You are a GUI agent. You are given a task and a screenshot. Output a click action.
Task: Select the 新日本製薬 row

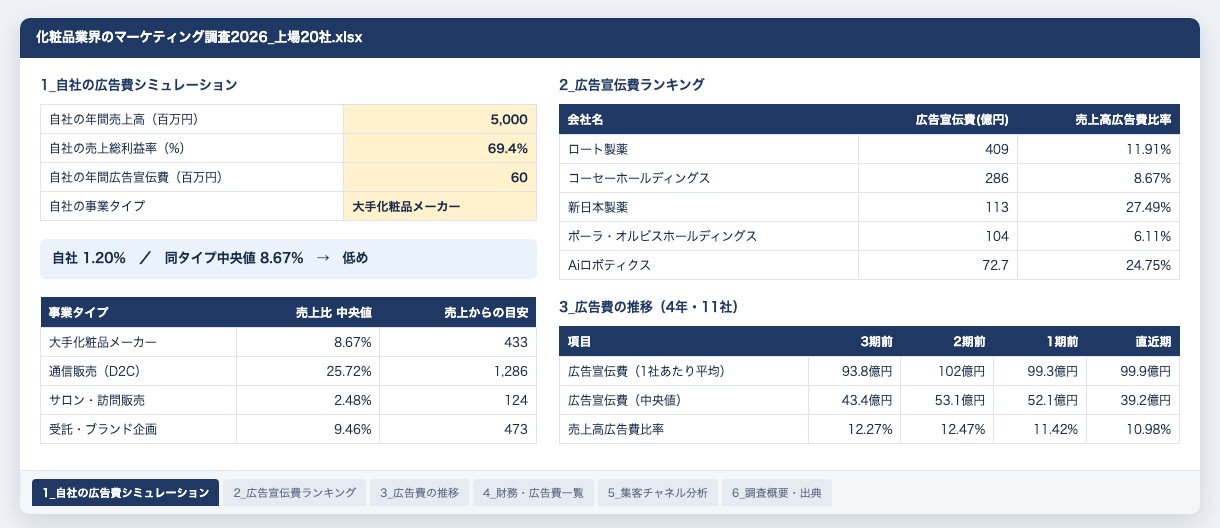[869, 207]
